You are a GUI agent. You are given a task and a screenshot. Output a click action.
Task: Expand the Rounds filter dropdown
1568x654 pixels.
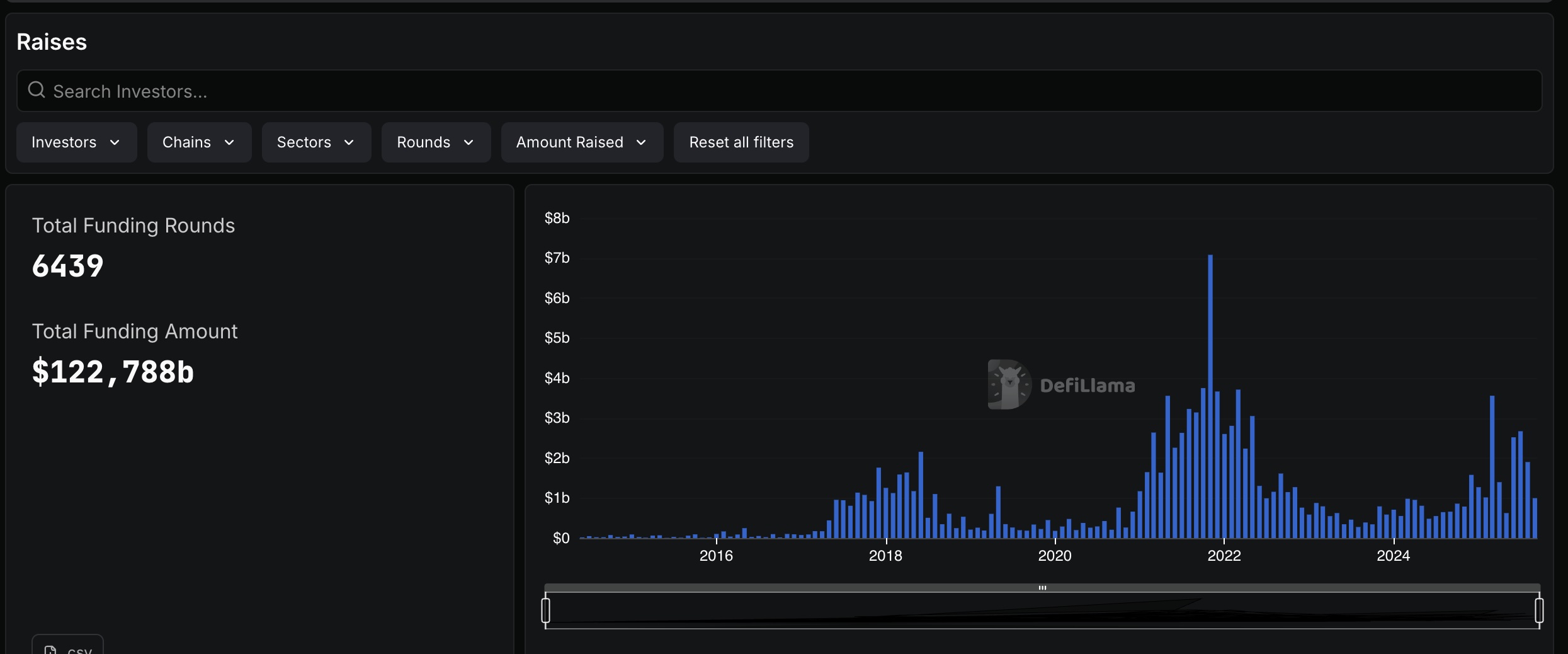[x=436, y=142]
